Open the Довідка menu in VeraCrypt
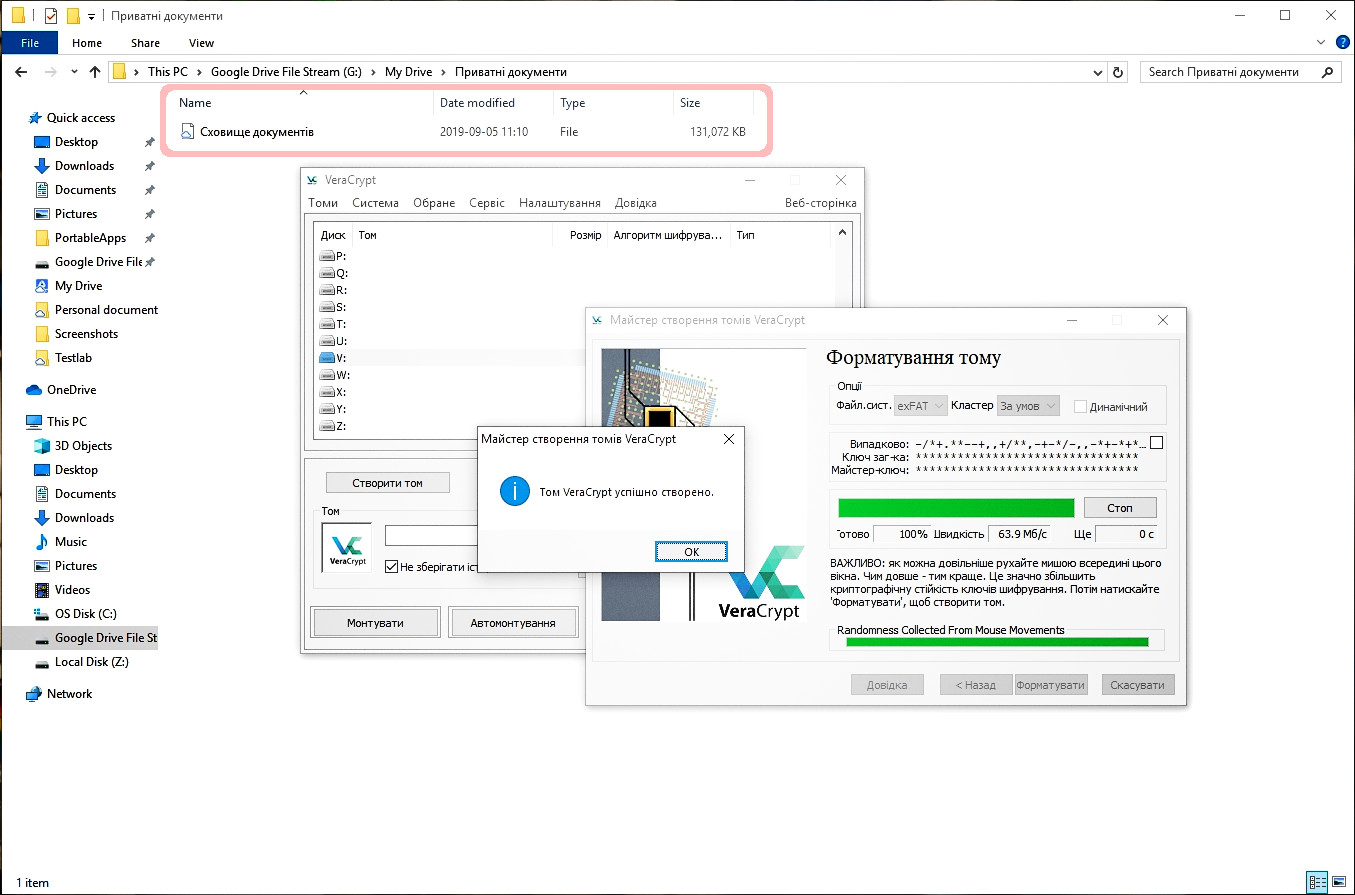The height and width of the screenshot is (895, 1355). click(x=636, y=203)
